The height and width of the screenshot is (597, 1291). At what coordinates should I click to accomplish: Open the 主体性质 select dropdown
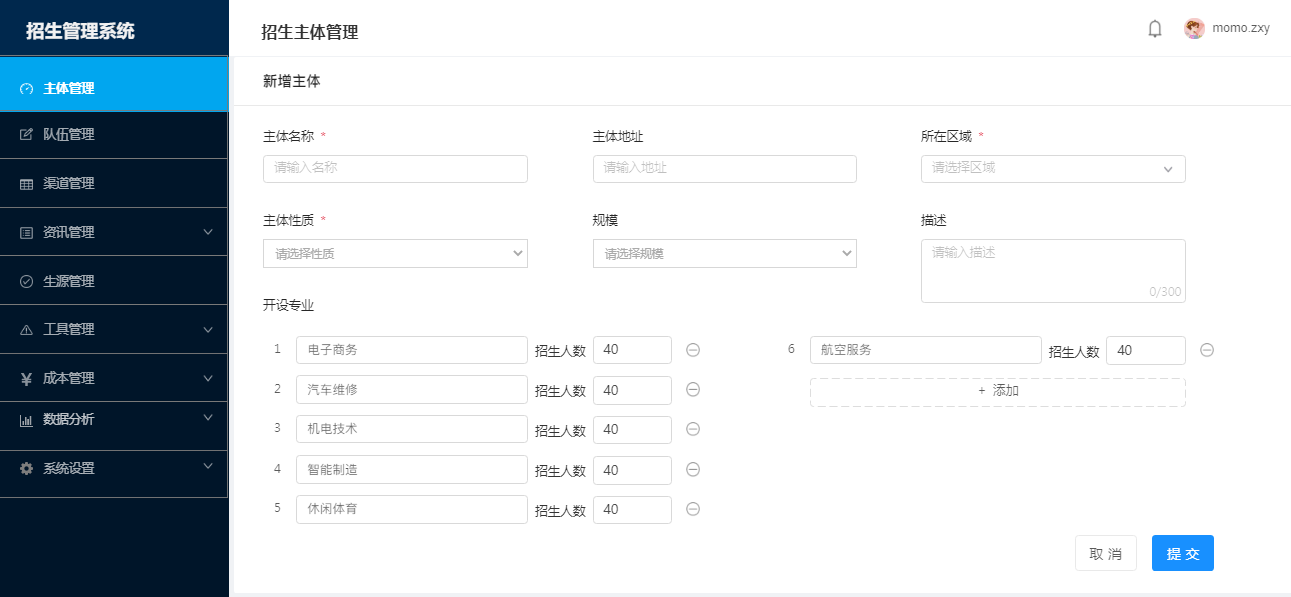tap(395, 254)
